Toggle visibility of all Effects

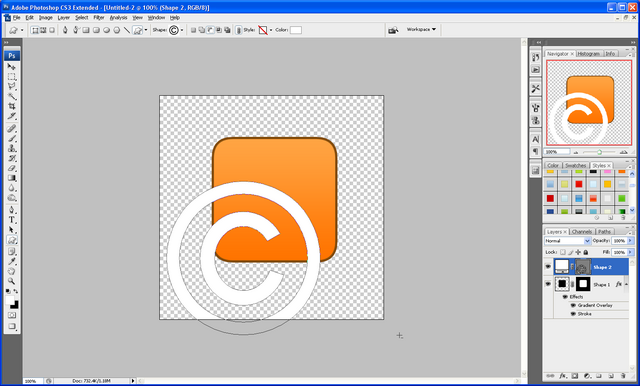coord(565,297)
